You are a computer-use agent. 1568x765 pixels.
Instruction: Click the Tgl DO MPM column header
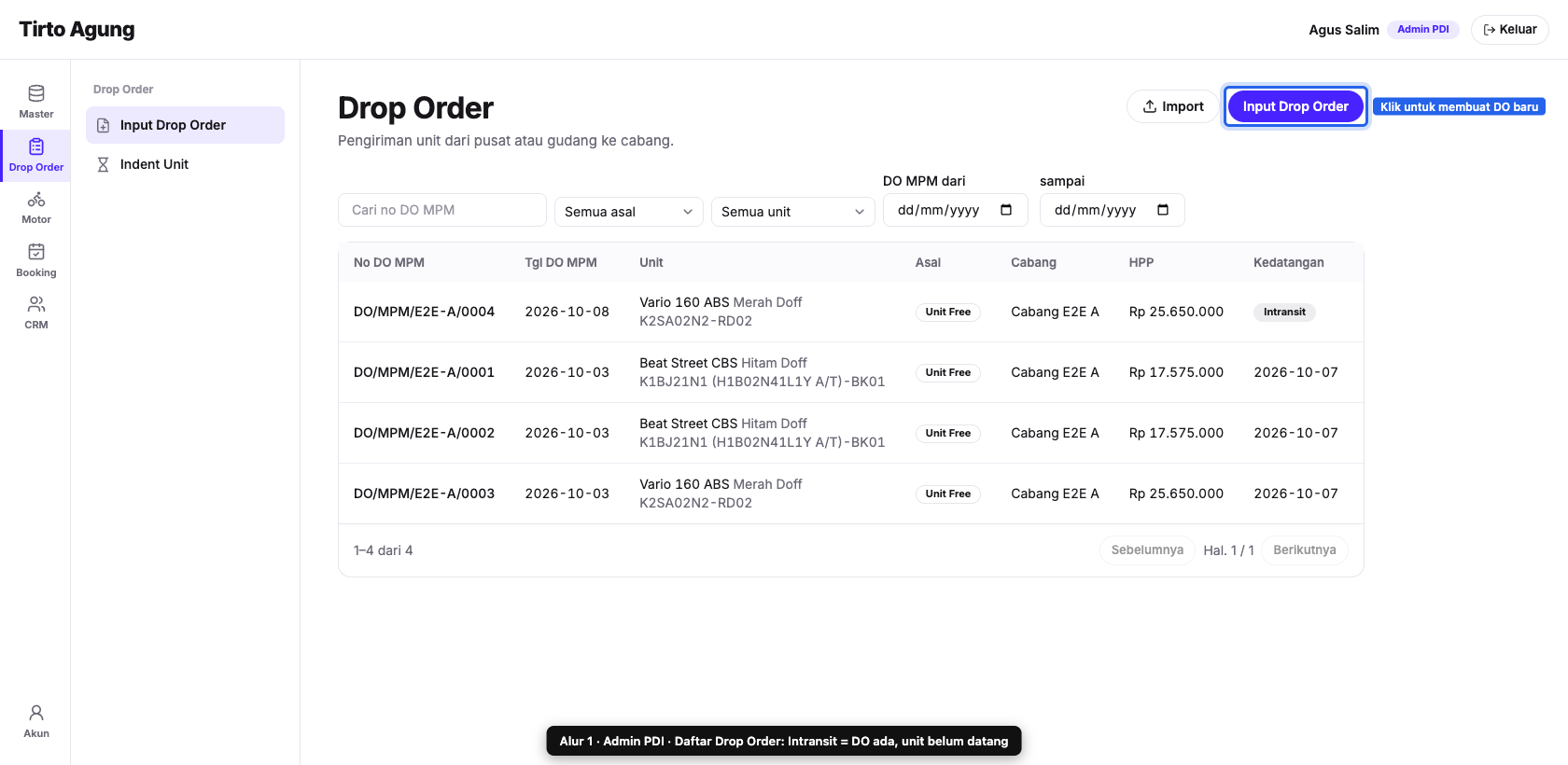tap(561, 262)
